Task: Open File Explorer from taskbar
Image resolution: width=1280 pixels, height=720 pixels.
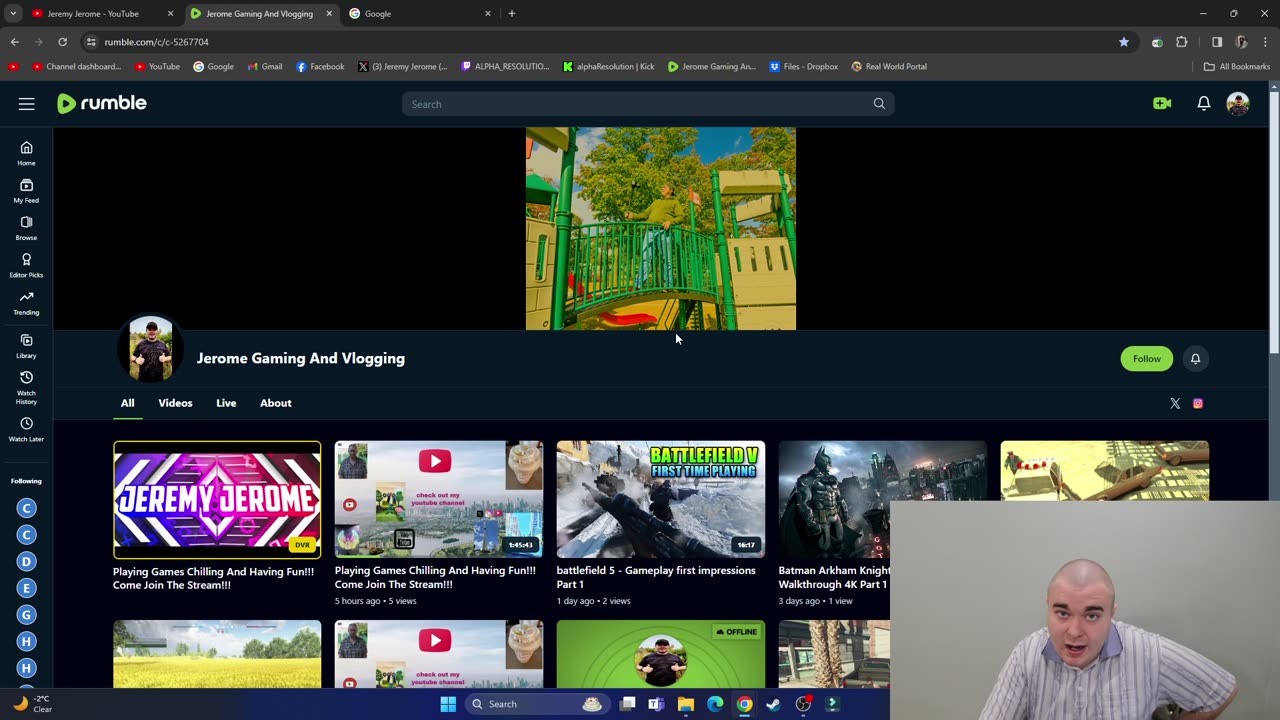Action: point(685,704)
